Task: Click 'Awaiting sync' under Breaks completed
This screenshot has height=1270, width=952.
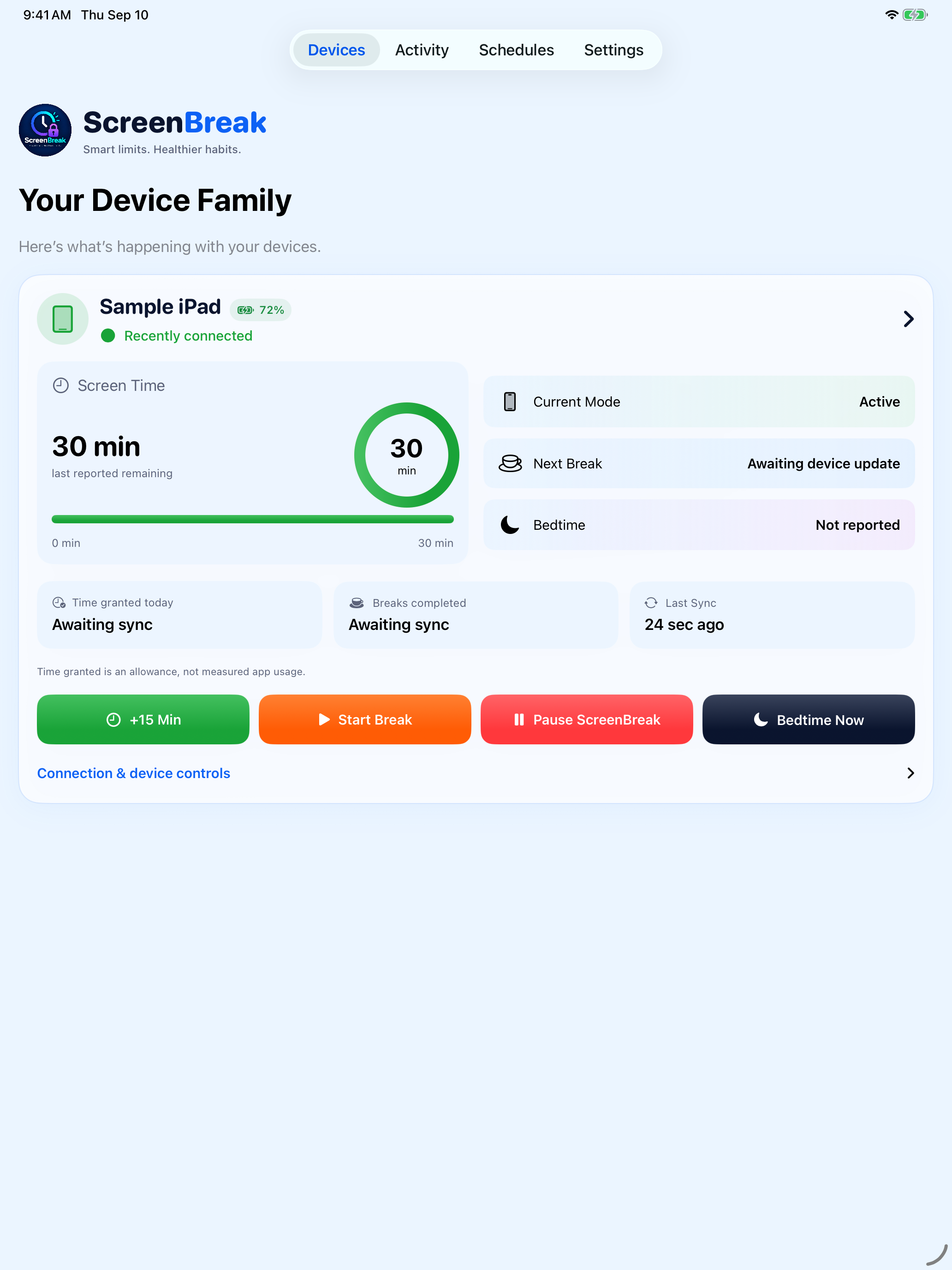Action: 399,625
